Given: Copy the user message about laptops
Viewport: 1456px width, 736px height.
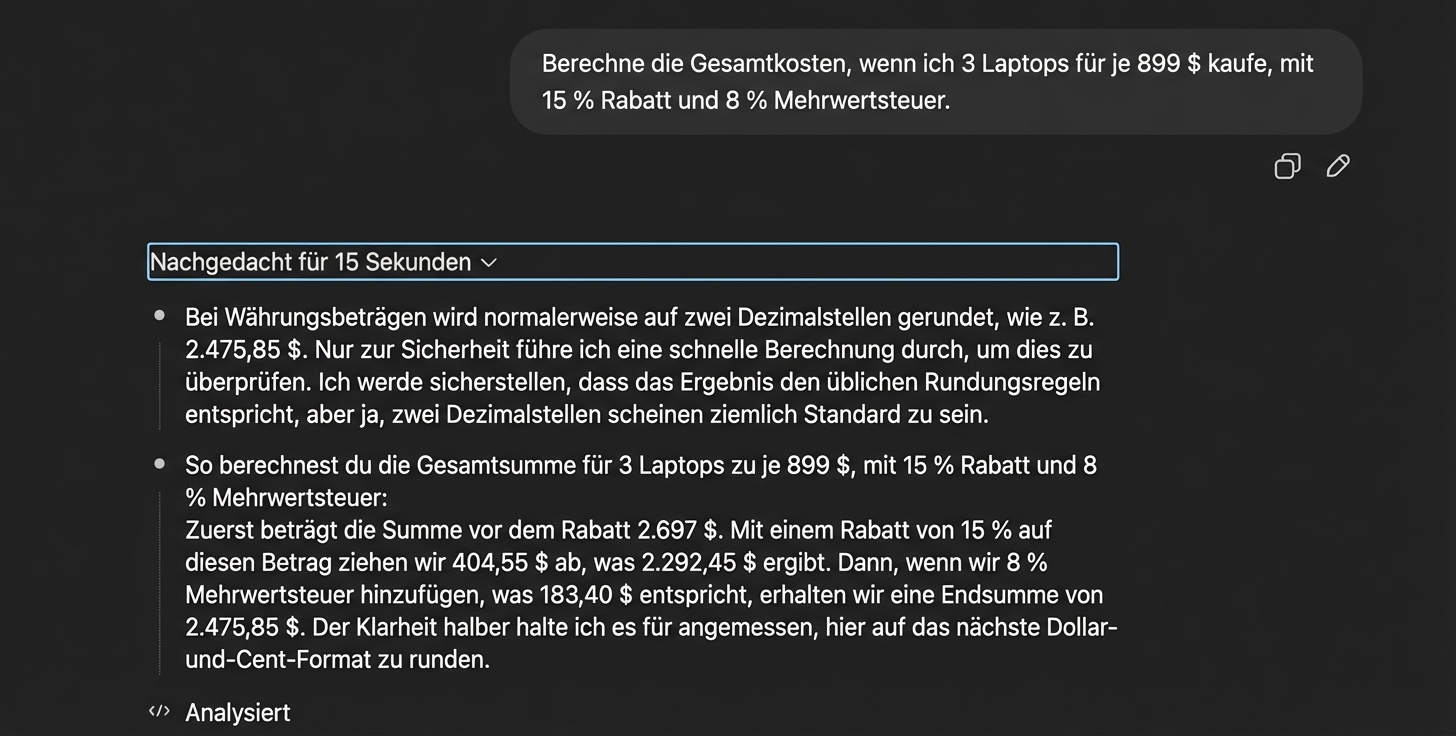Looking at the screenshot, I should pos(1287,166).
